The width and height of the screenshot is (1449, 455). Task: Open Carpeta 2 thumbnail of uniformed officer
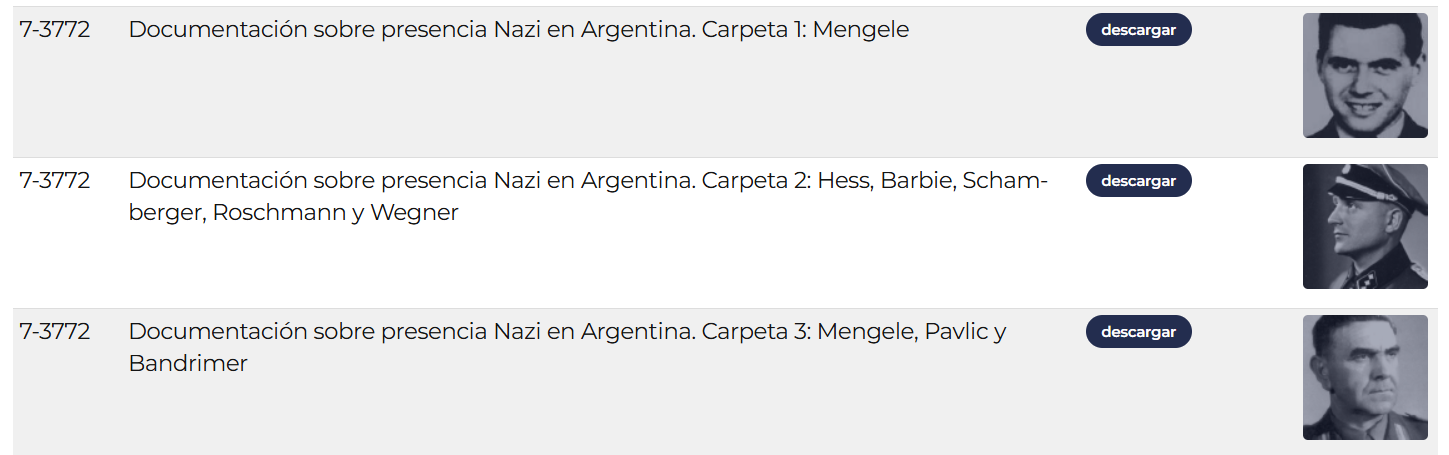coord(1365,227)
